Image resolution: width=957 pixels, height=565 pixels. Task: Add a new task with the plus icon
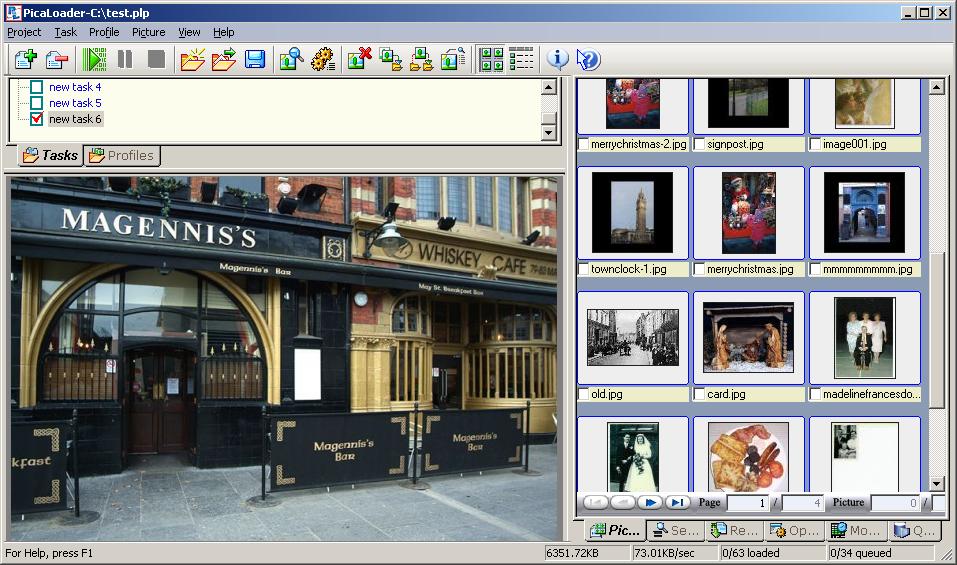[x=26, y=59]
